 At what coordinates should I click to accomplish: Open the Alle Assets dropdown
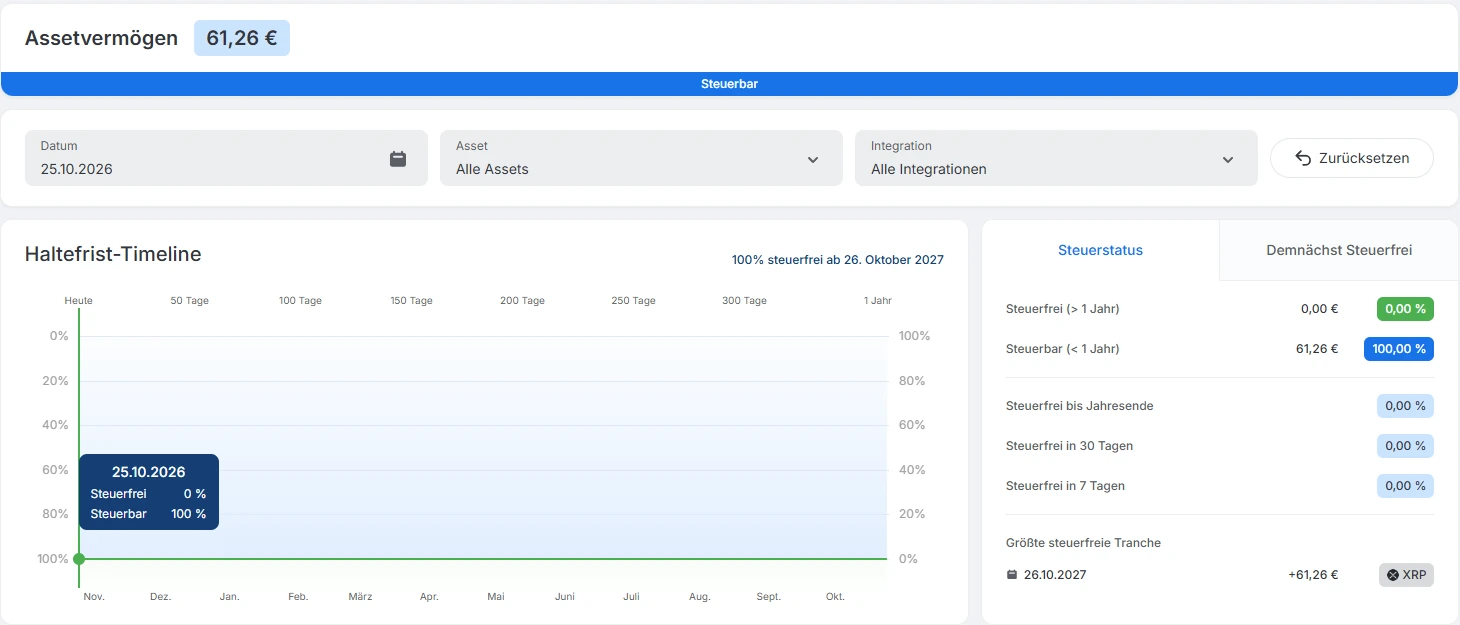pyautogui.click(x=641, y=158)
